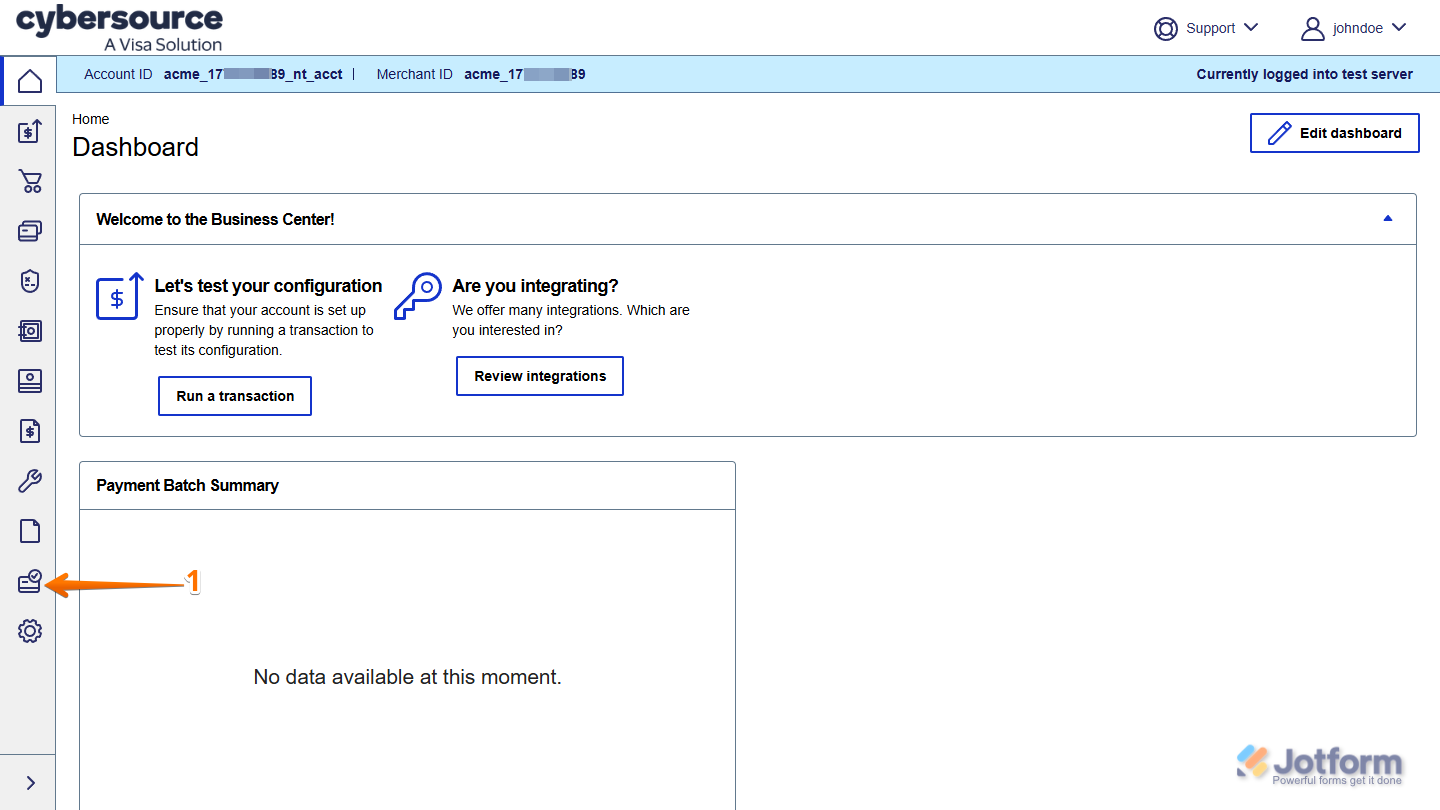1440x810 pixels.
Task: Open the vault safe sidebar icon
Action: click(x=30, y=331)
